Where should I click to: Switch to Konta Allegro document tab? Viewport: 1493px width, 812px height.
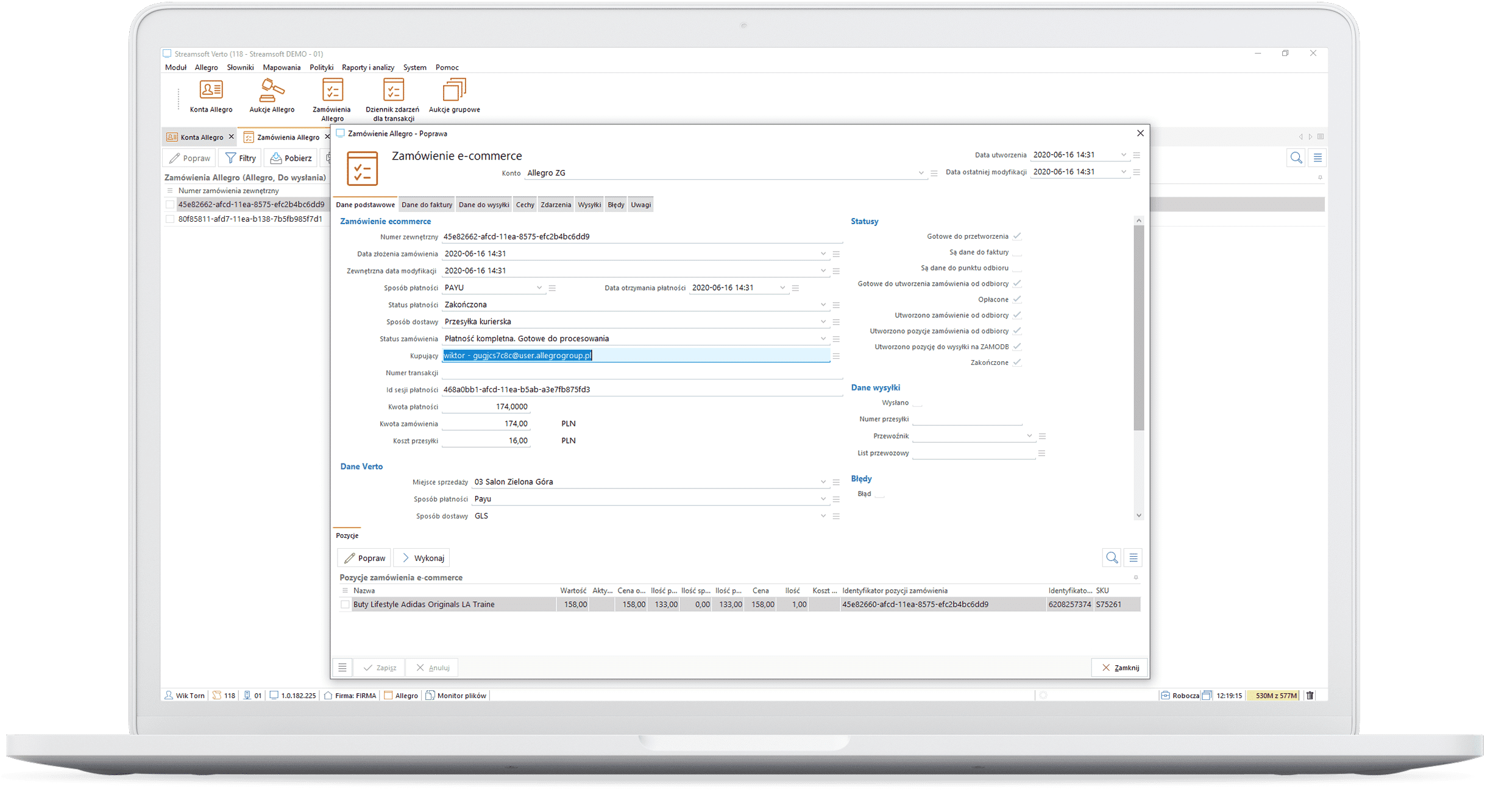[x=200, y=137]
